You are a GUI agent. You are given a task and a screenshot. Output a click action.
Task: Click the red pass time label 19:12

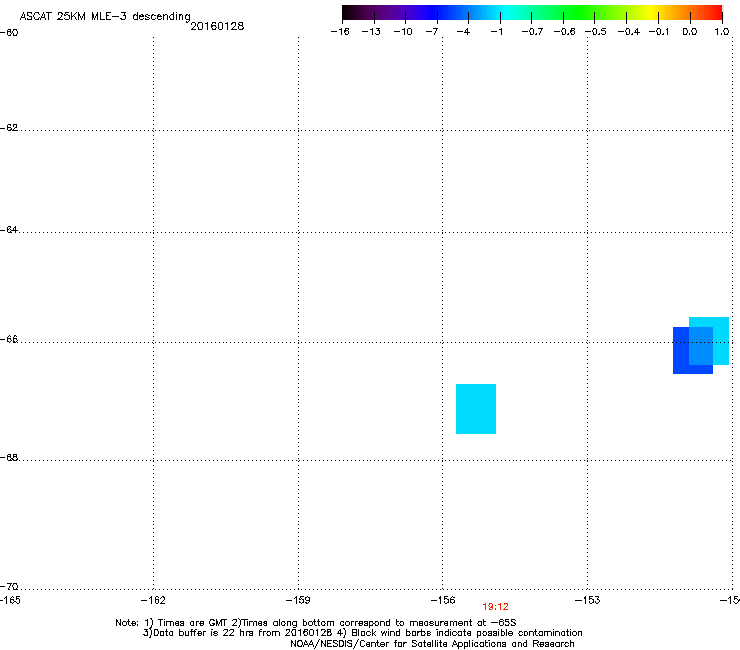pos(495,607)
